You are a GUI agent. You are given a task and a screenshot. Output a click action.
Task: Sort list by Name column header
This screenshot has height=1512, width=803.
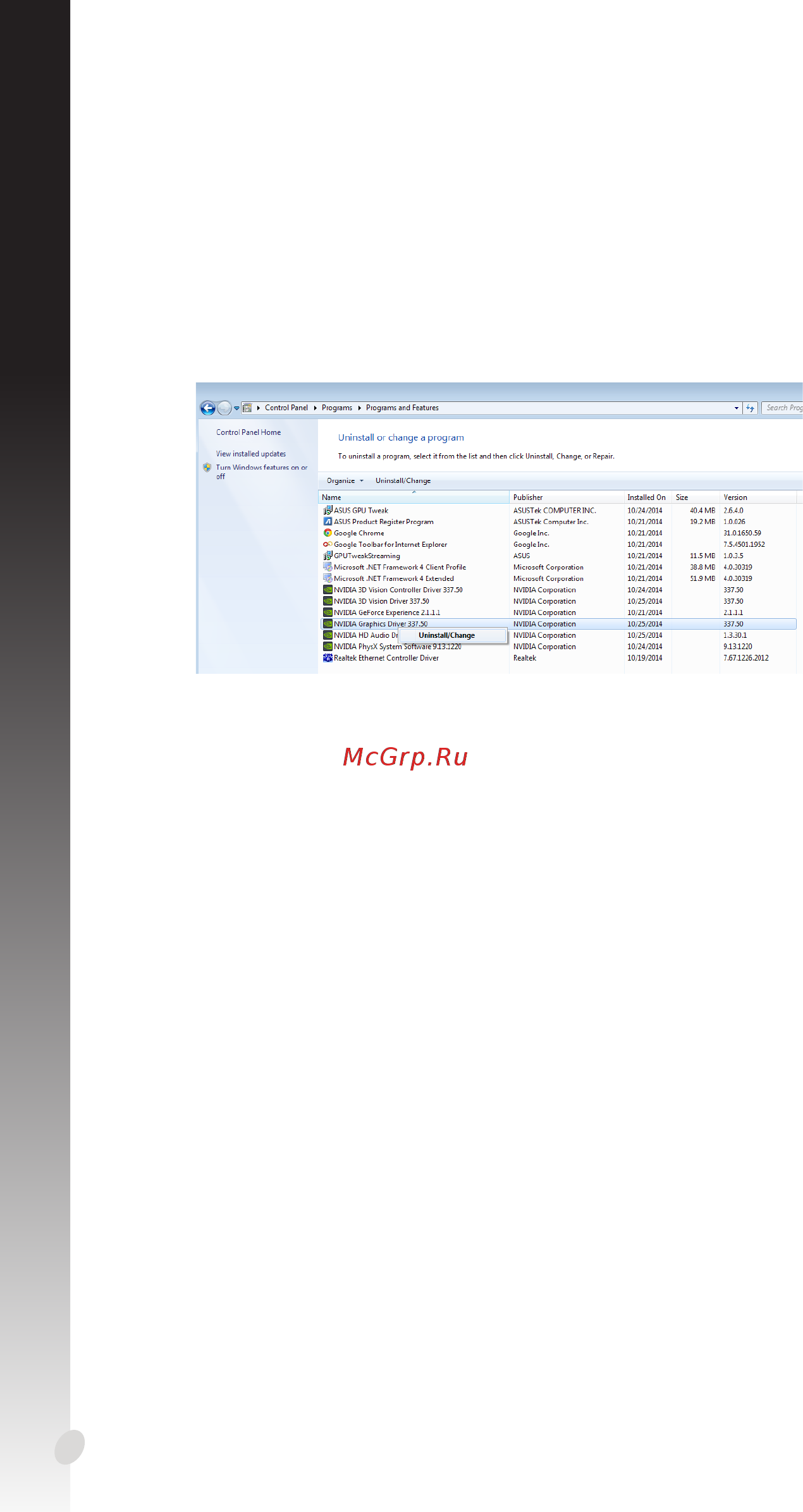(x=414, y=497)
